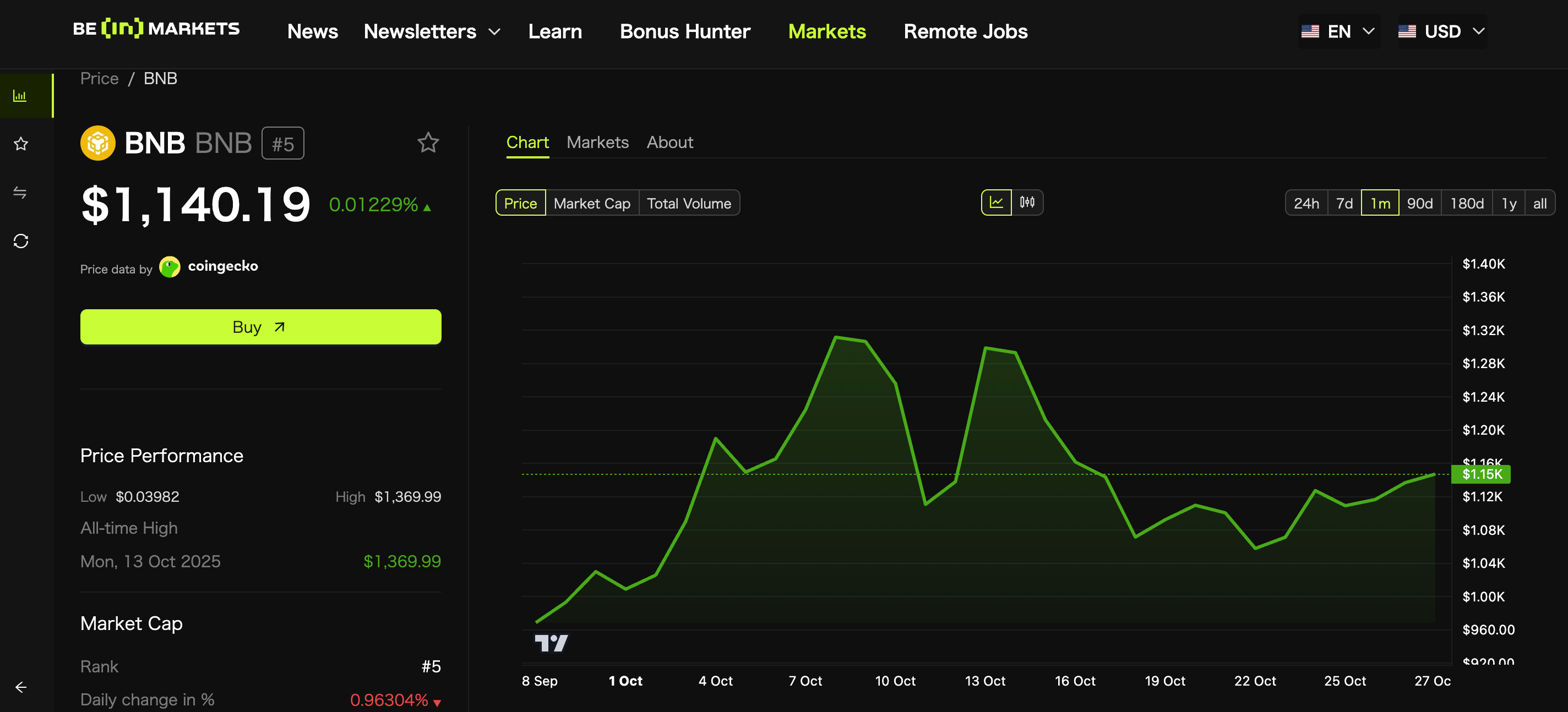This screenshot has width=1568, height=712.
Task: Select the 7d time range
Action: click(x=1344, y=203)
